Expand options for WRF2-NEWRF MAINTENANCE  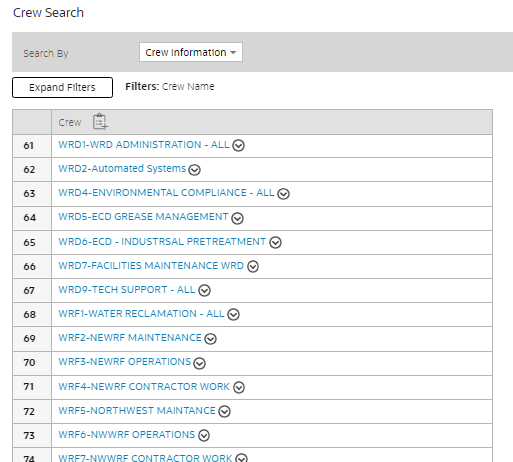coord(210,339)
